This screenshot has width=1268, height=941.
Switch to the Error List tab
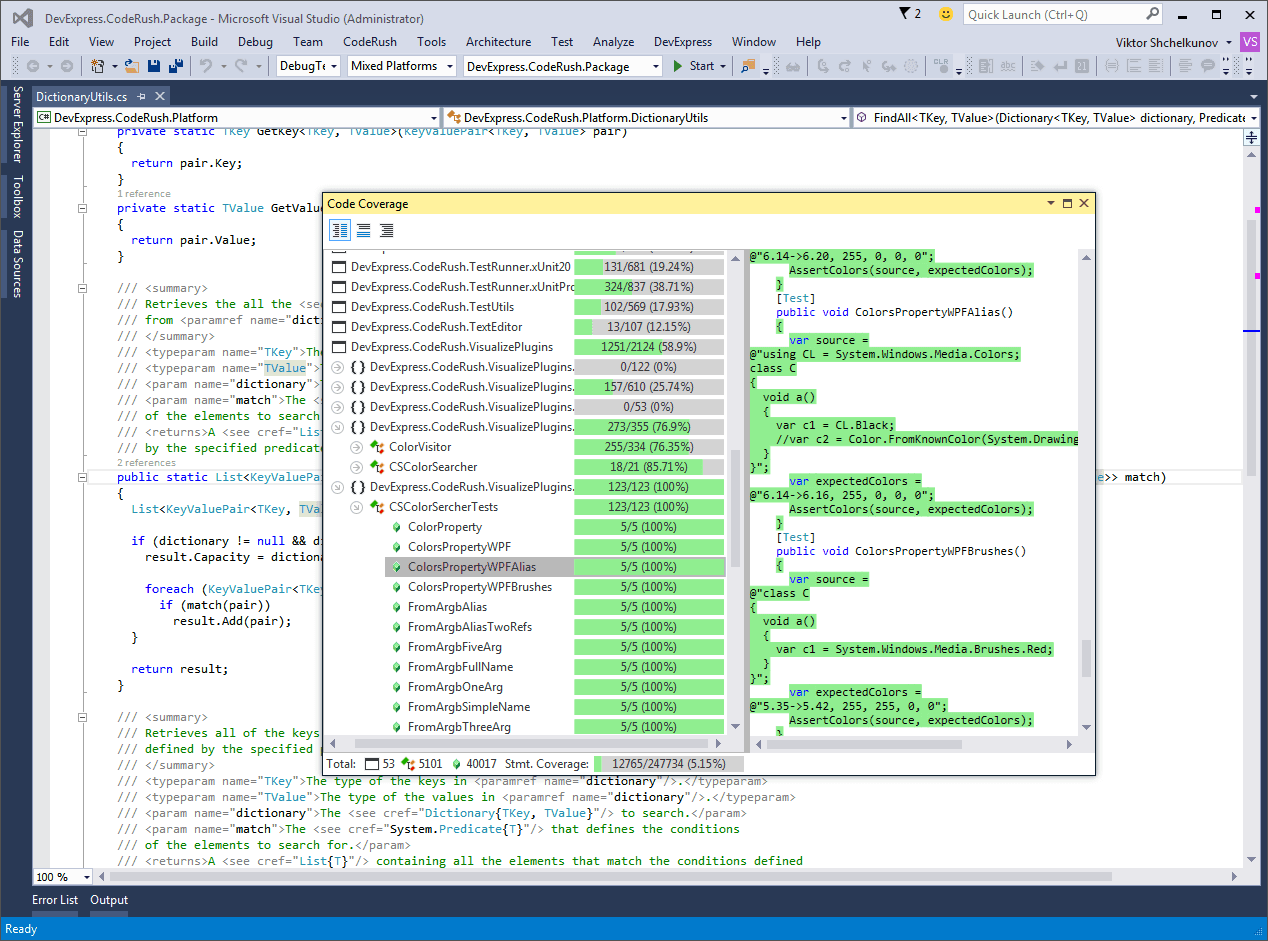(55, 900)
